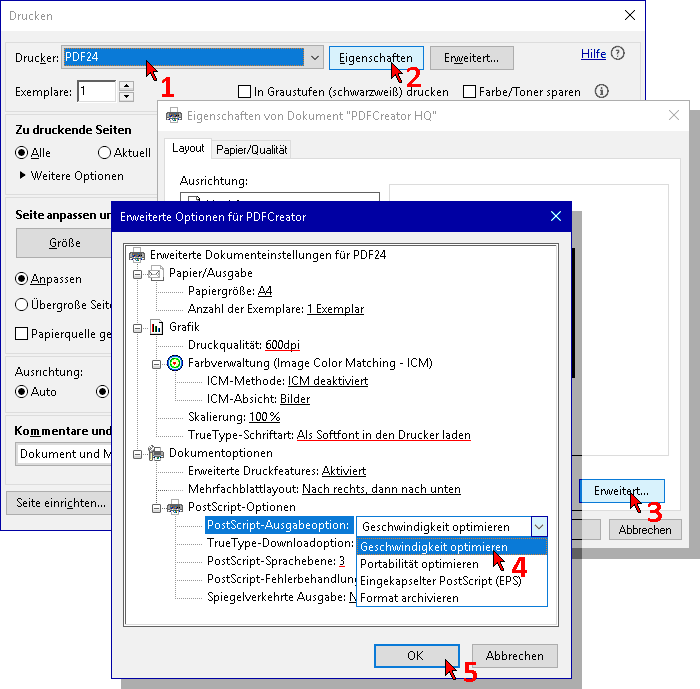Select the Alle pages radio button
Viewport: 700px width, 689px height.
click(x=22, y=153)
